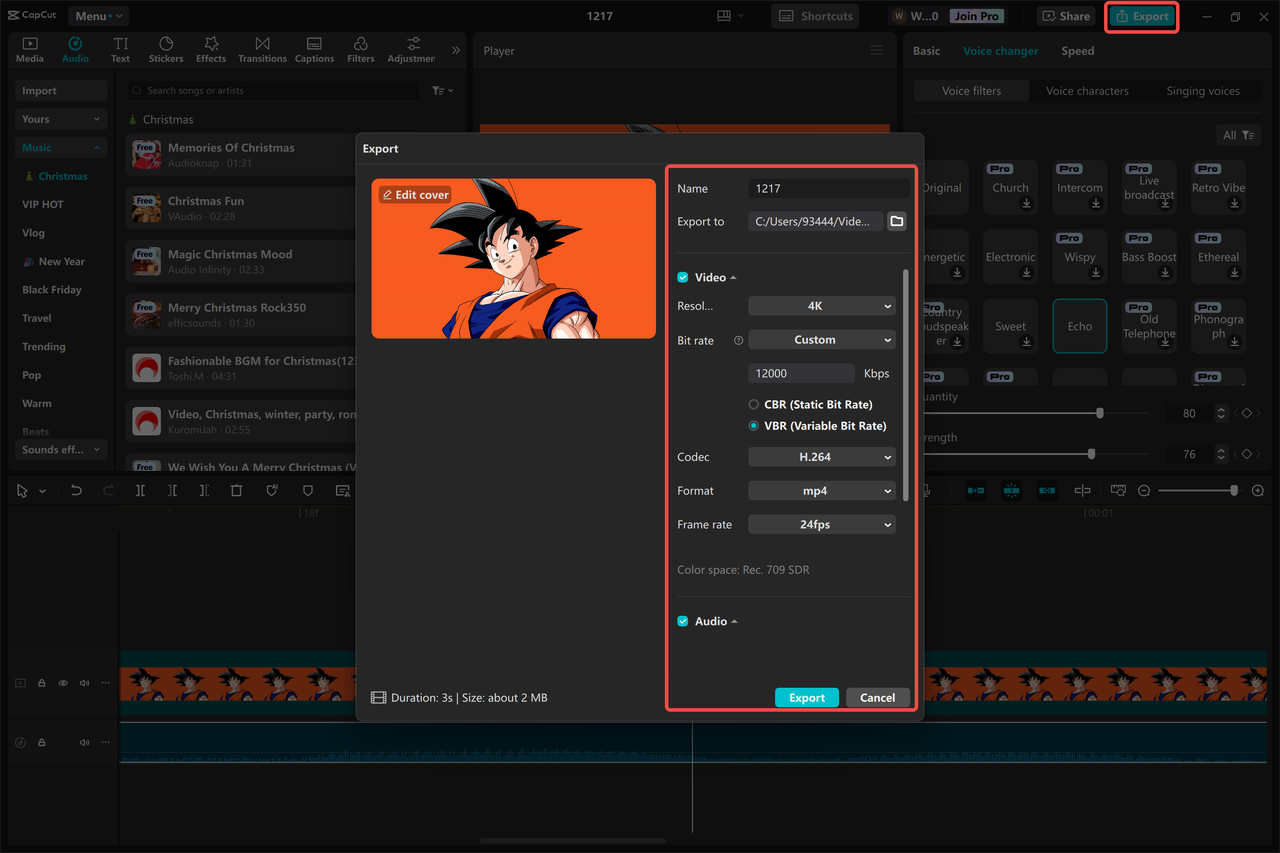
Task: Select the Split tool in the timeline toolbar
Action: pos(140,490)
